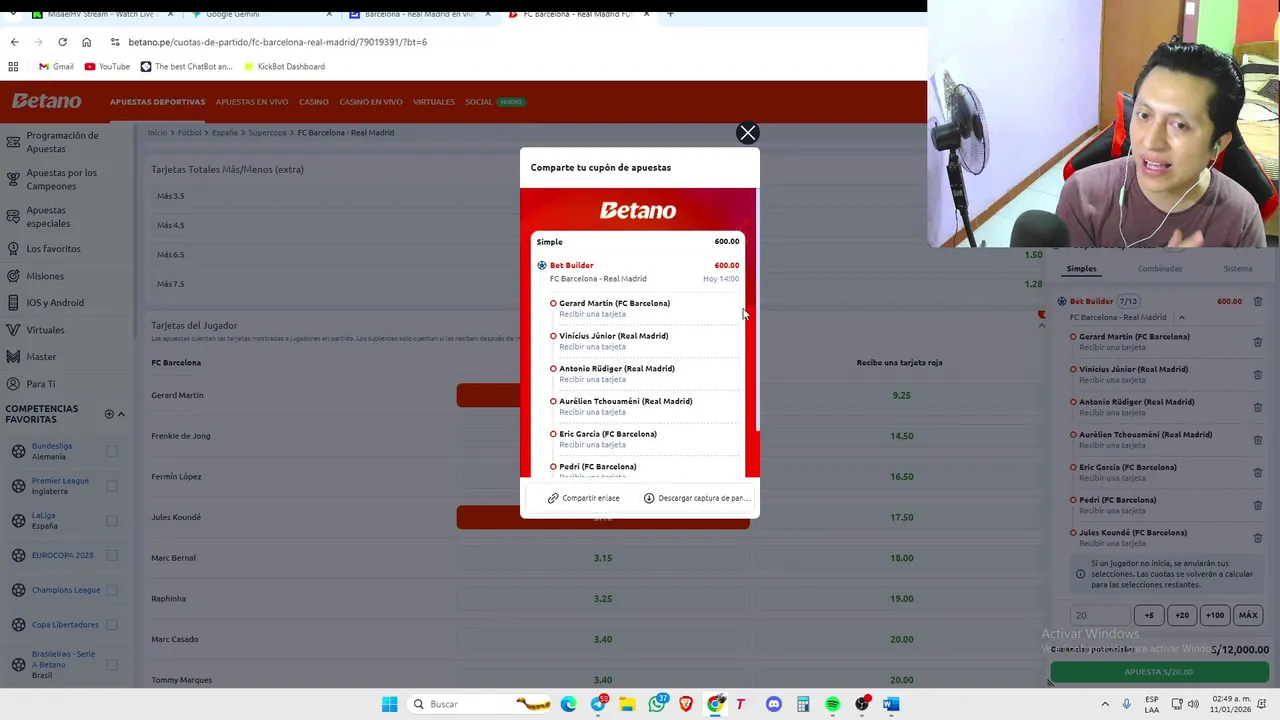This screenshot has width=1280, height=720.
Task: Open Apuestas en vivo menu
Action: coord(252,102)
